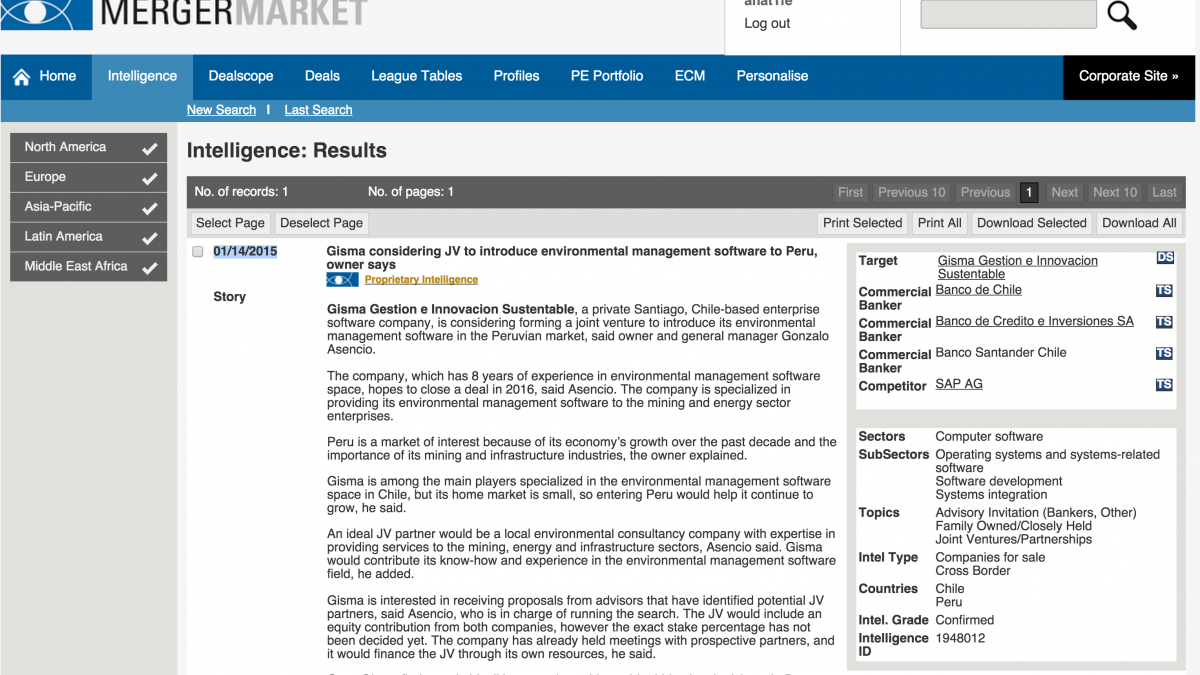The width and height of the screenshot is (1200, 675).
Task: Click the TS badge for Banco de Credito
Action: click(x=1164, y=322)
